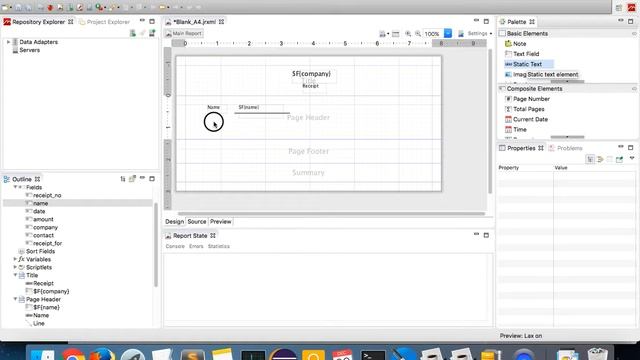
Task: Collapse the Page Header node in Outline
Action: coord(15,299)
